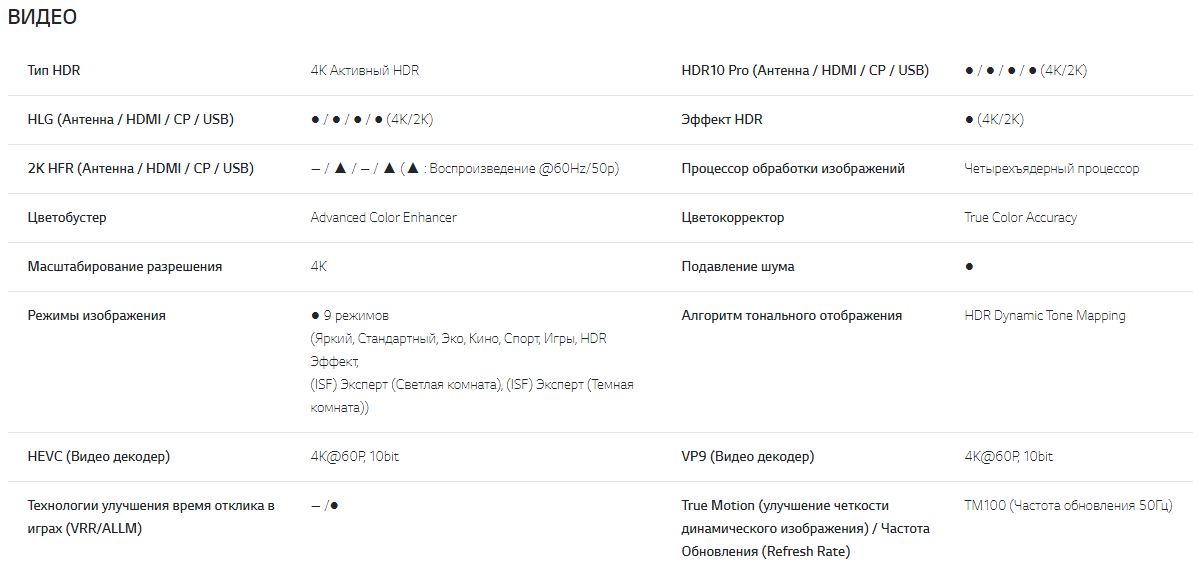Click the first dot in the HLG row

pyautogui.click(x=315, y=120)
